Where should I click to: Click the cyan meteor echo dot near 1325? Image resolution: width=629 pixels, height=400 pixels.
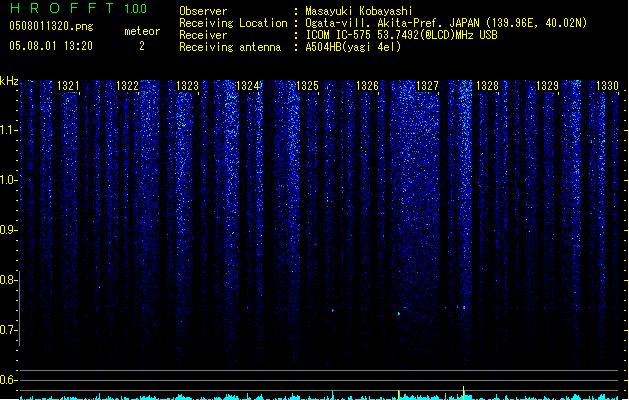pos(333,310)
